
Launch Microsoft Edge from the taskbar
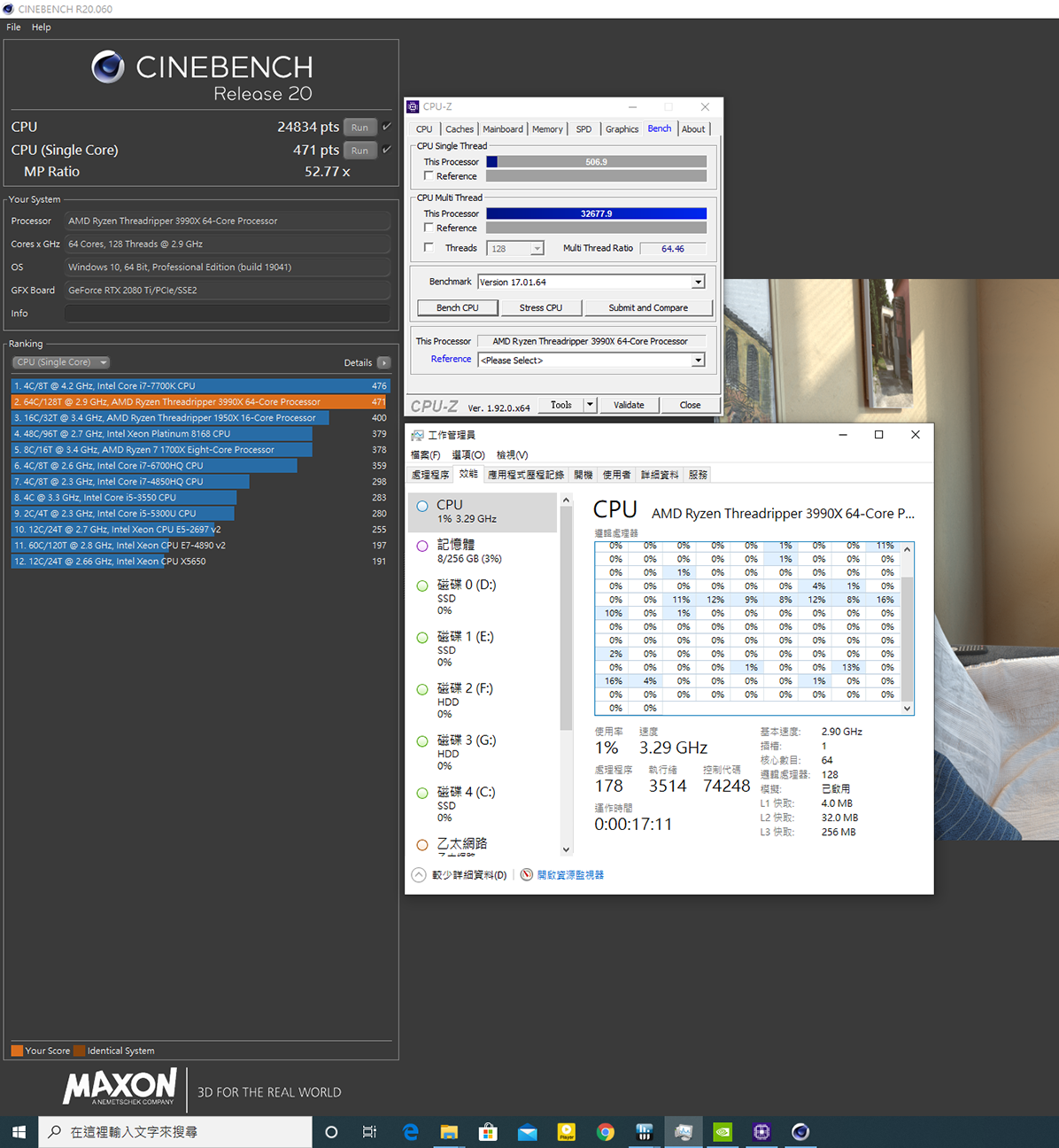(411, 1132)
